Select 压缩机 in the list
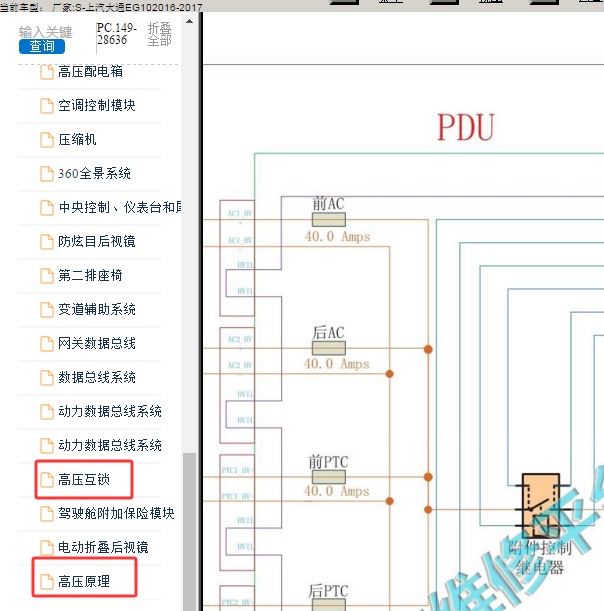Image resolution: width=604 pixels, height=611 pixels. click(x=77, y=140)
